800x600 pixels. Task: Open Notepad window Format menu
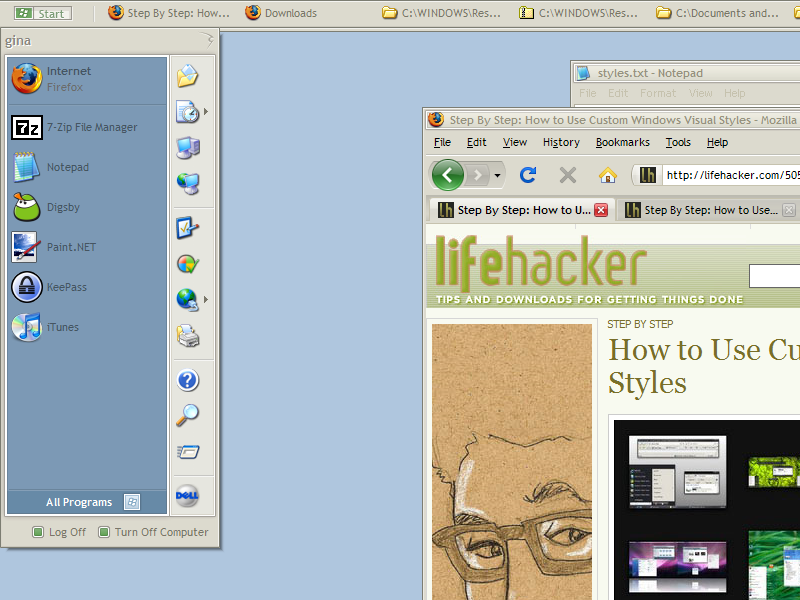click(x=658, y=93)
